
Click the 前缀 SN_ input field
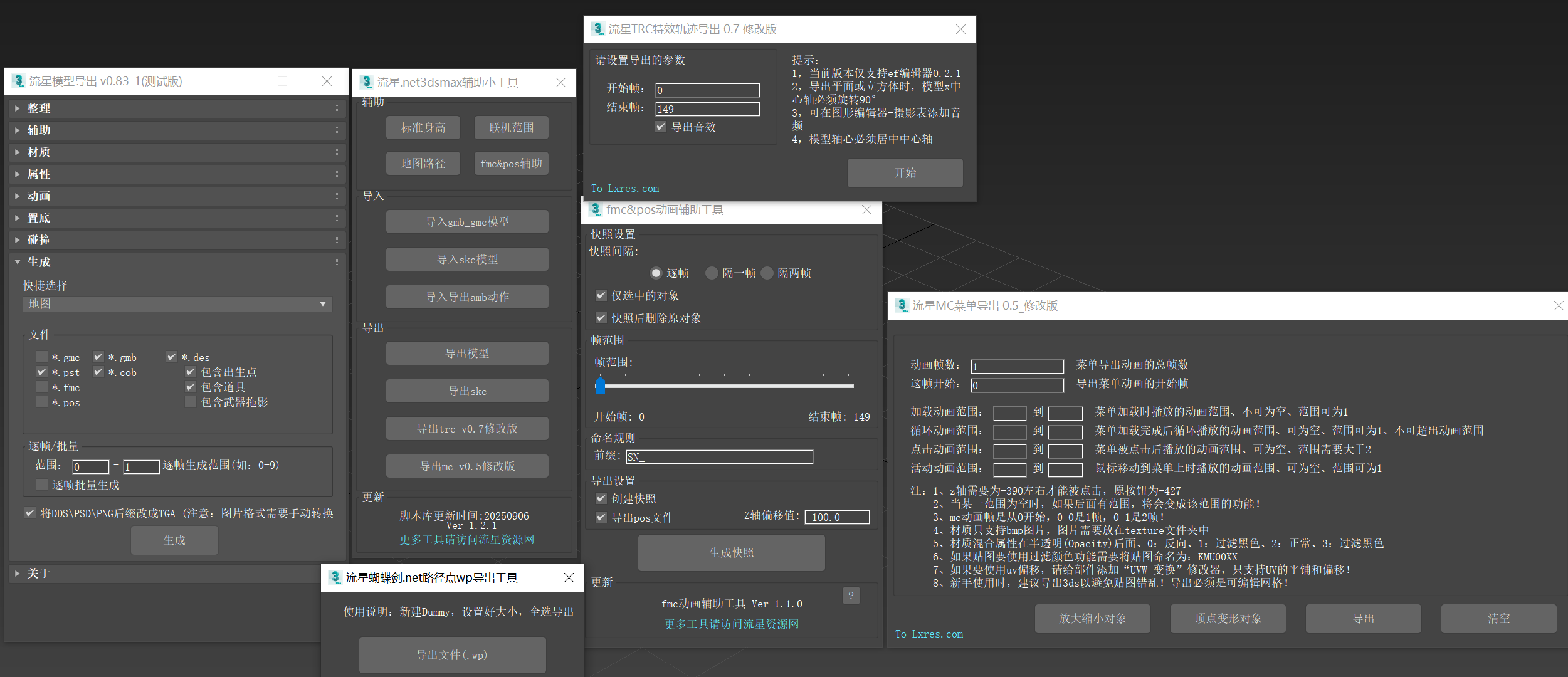(x=719, y=457)
